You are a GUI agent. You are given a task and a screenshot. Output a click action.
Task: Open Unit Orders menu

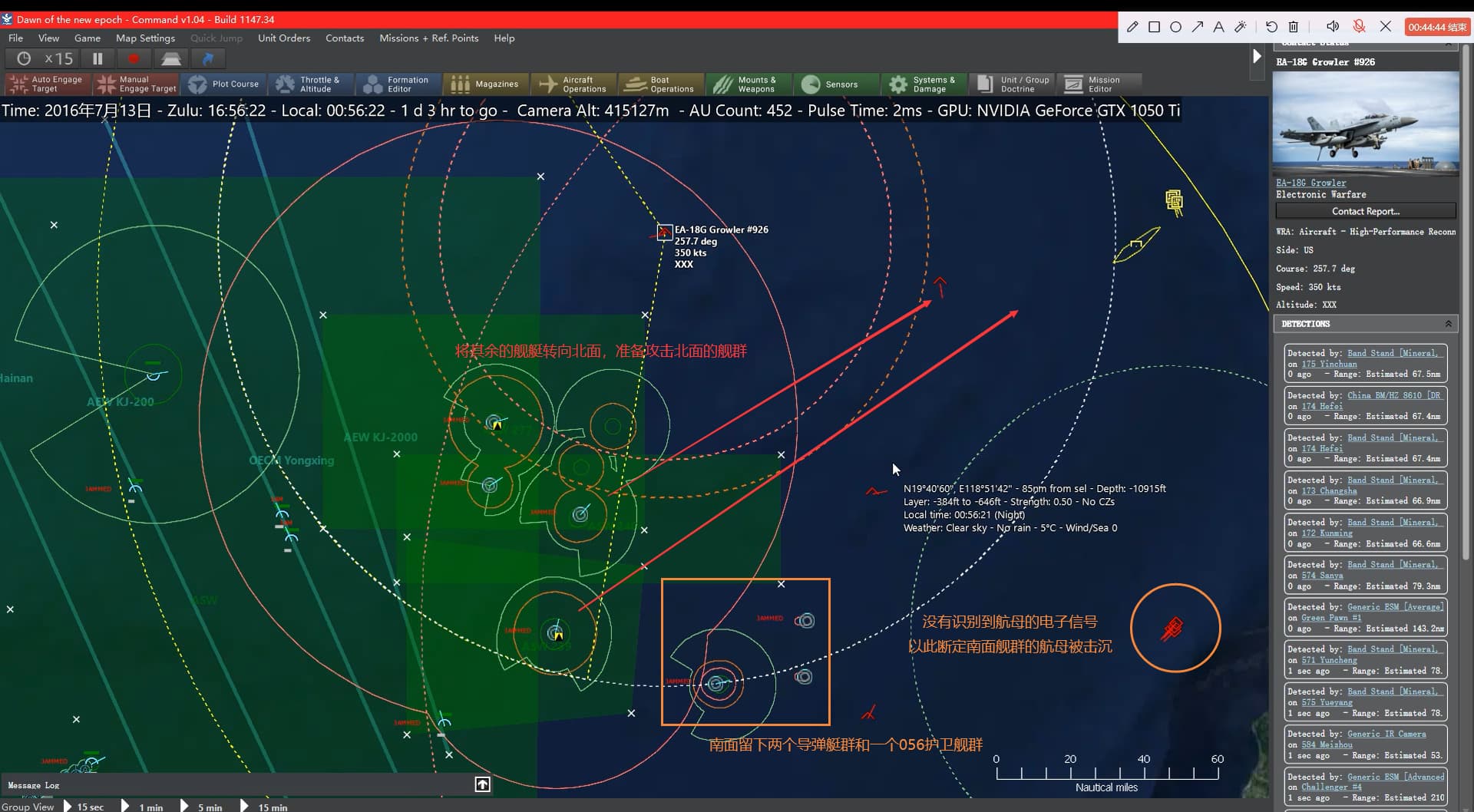pyautogui.click(x=284, y=38)
